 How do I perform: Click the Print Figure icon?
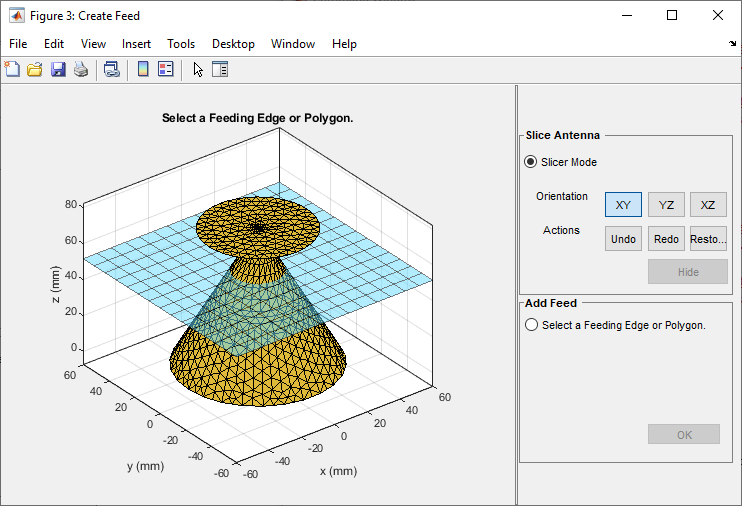[x=81, y=69]
